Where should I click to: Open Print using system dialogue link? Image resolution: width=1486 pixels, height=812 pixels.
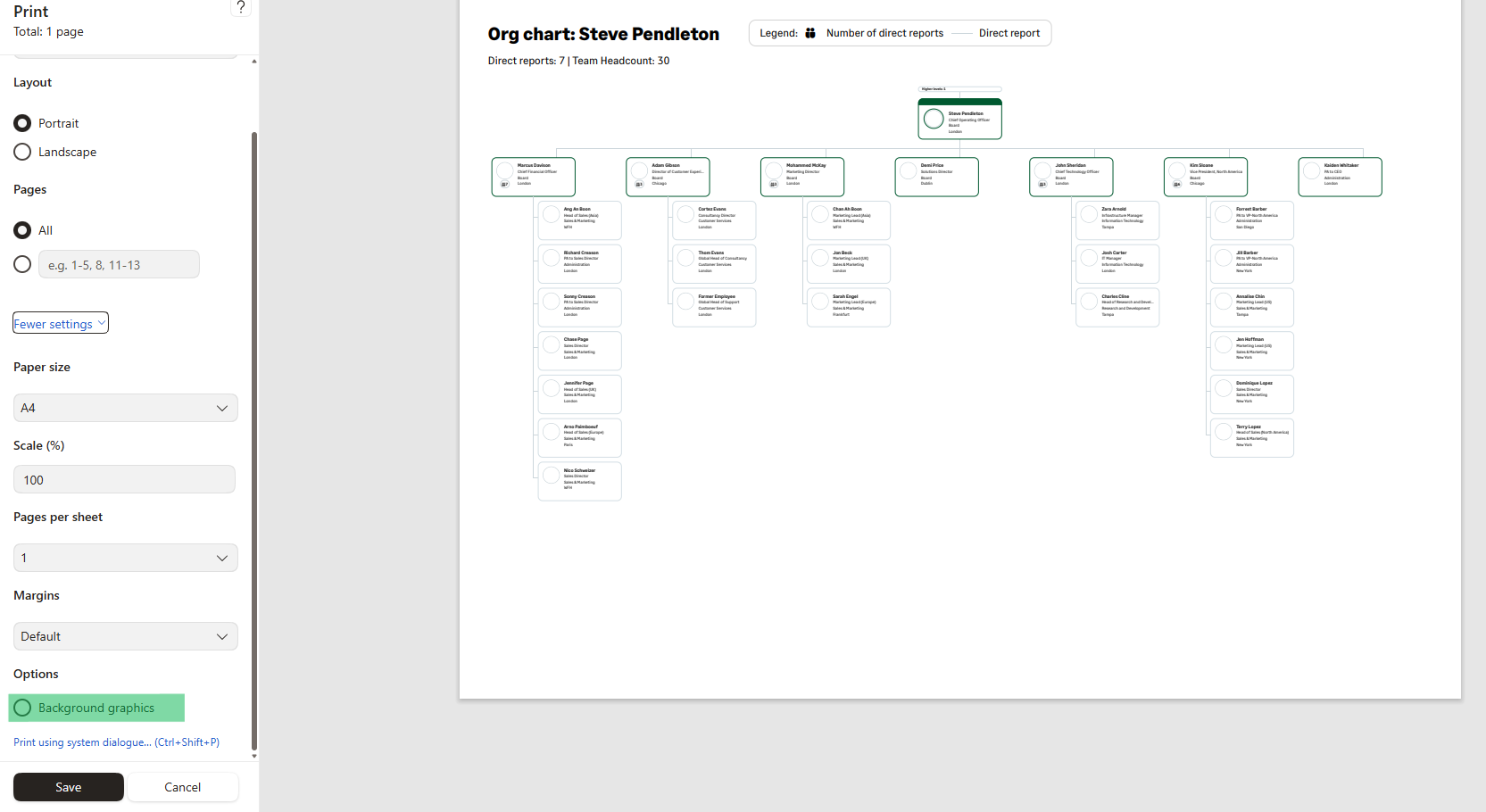coord(116,742)
